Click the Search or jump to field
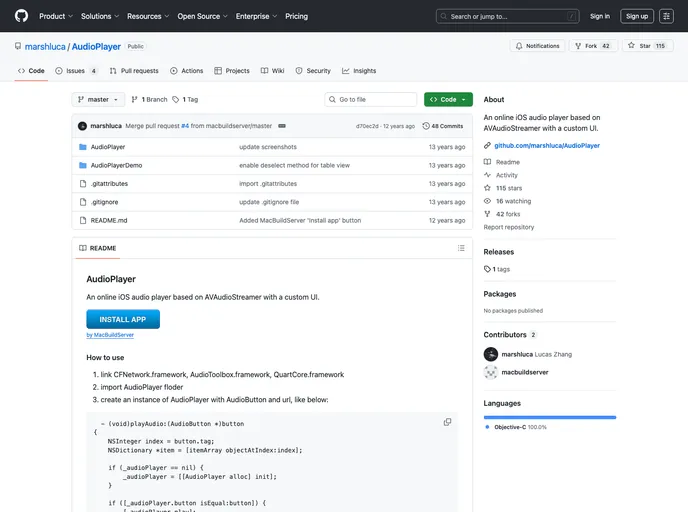Screen dimensions: 688x512 507,16
